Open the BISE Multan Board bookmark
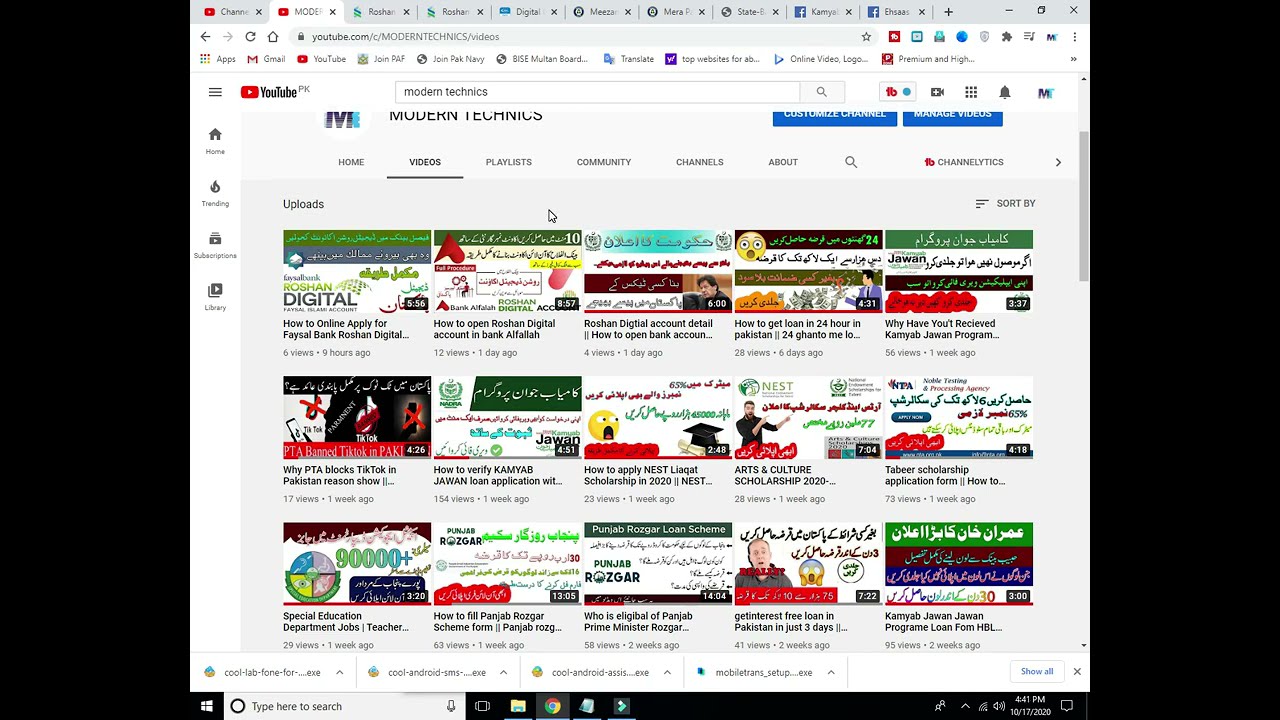 point(541,59)
